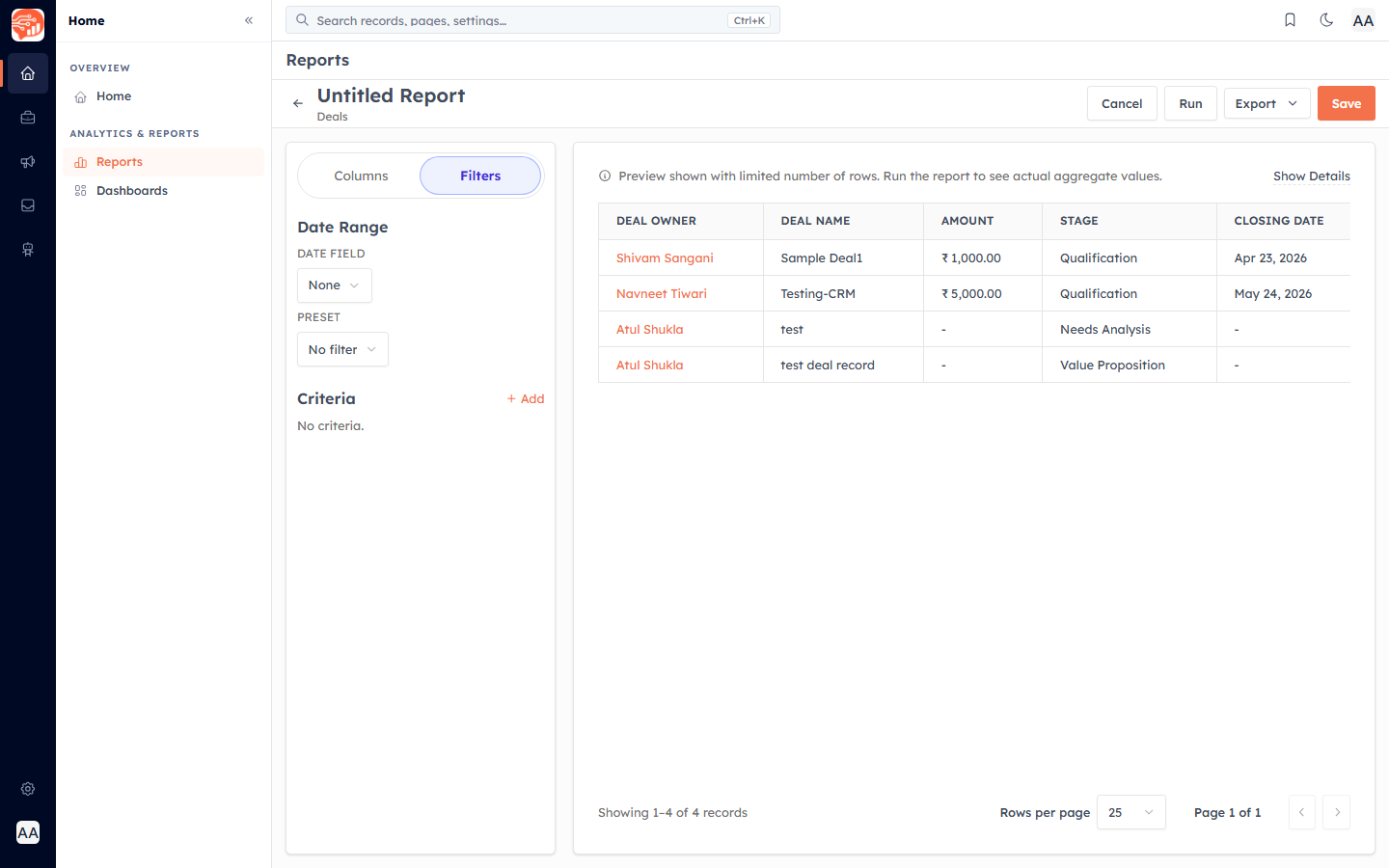Open the DATE FIELD None dropdown
Viewport: 1389px width, 868px height.
334,285
